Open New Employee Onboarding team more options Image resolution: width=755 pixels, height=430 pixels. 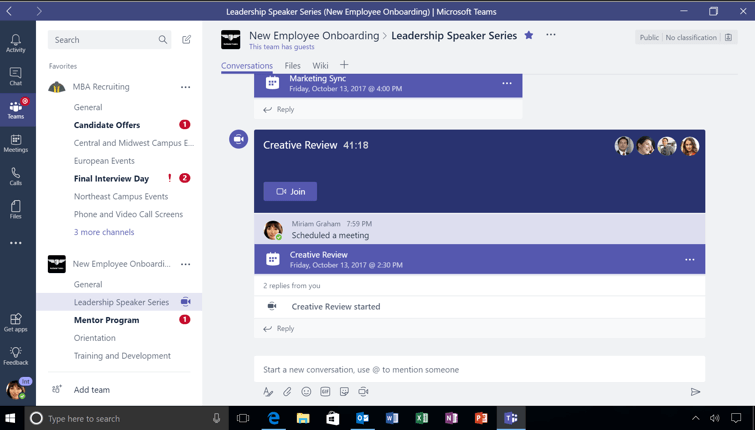[185, 264]
